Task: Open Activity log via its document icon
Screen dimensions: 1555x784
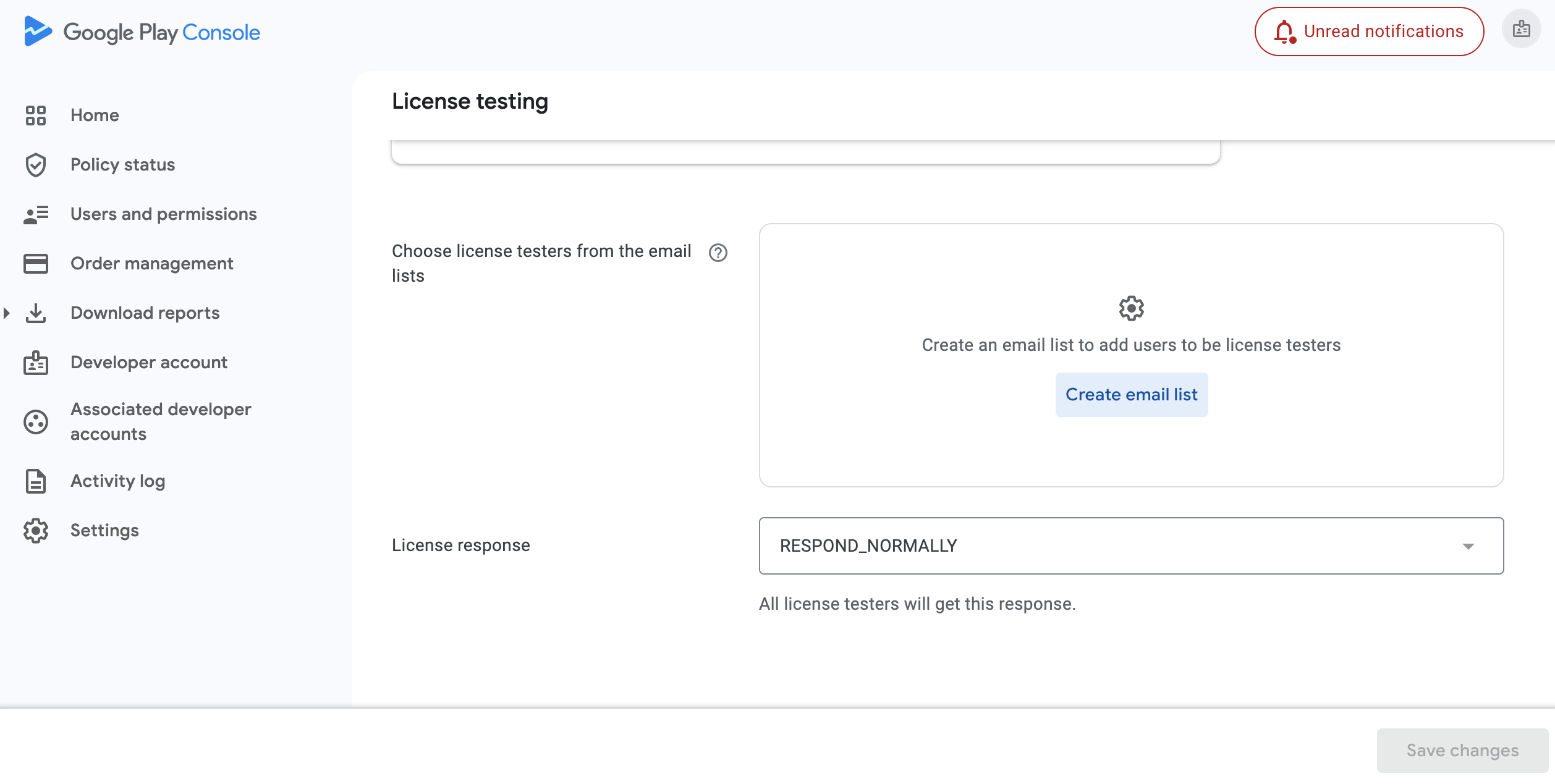Action: pyautogui.click(x=36, y=481)
